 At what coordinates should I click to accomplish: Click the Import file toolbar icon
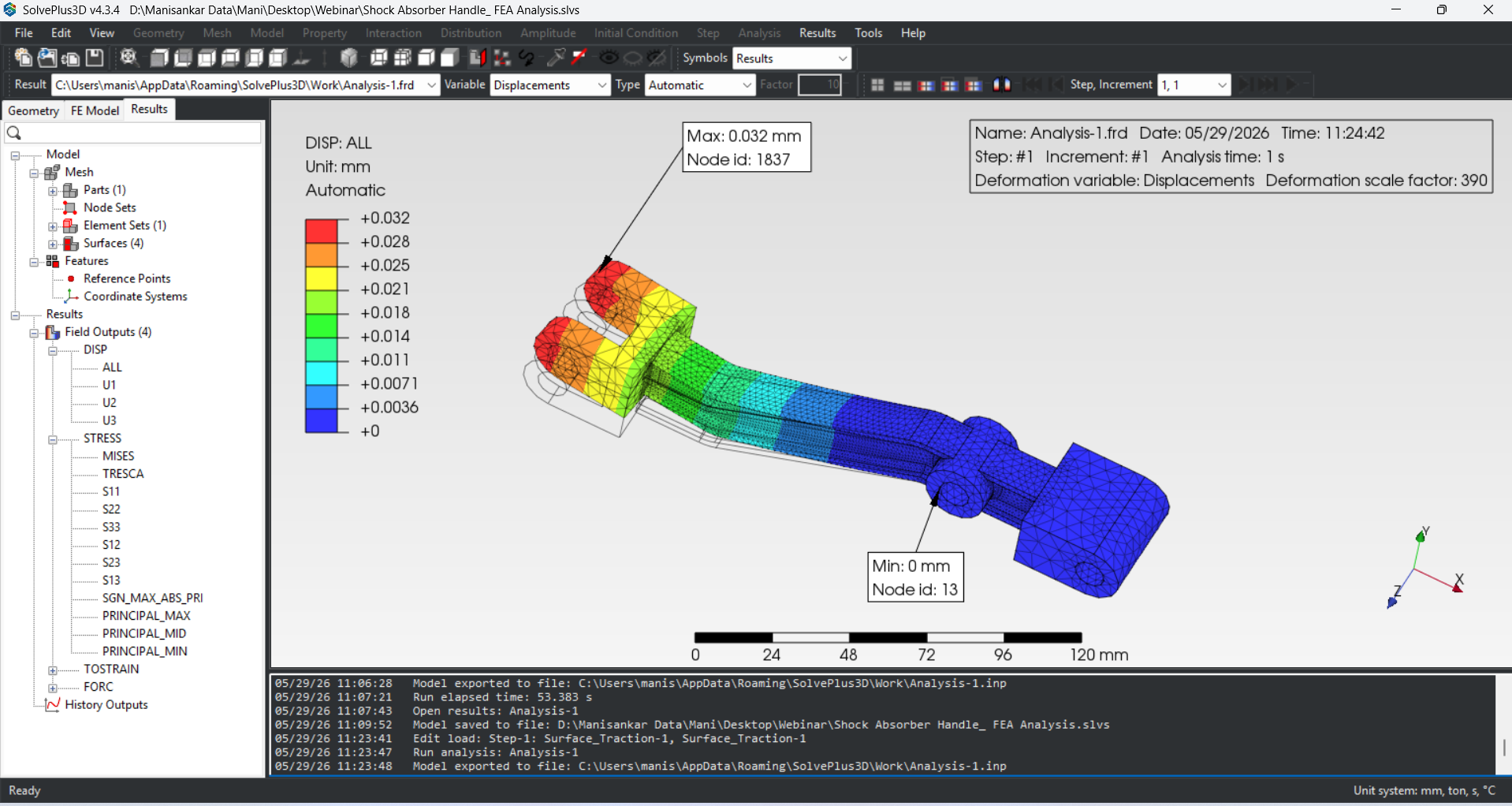click(x=70, y=58)
